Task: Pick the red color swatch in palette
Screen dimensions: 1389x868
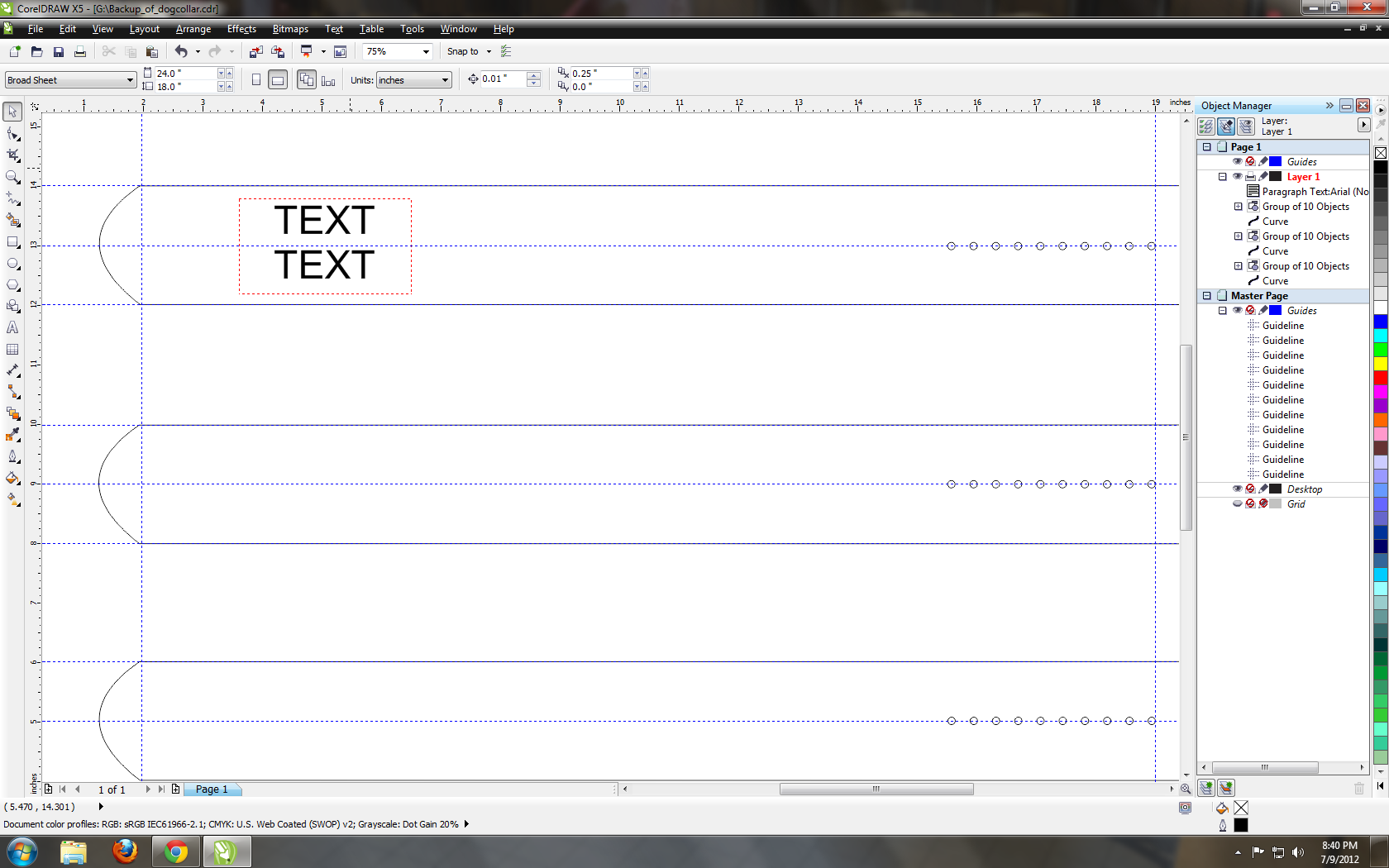Action: point(1381,377)
